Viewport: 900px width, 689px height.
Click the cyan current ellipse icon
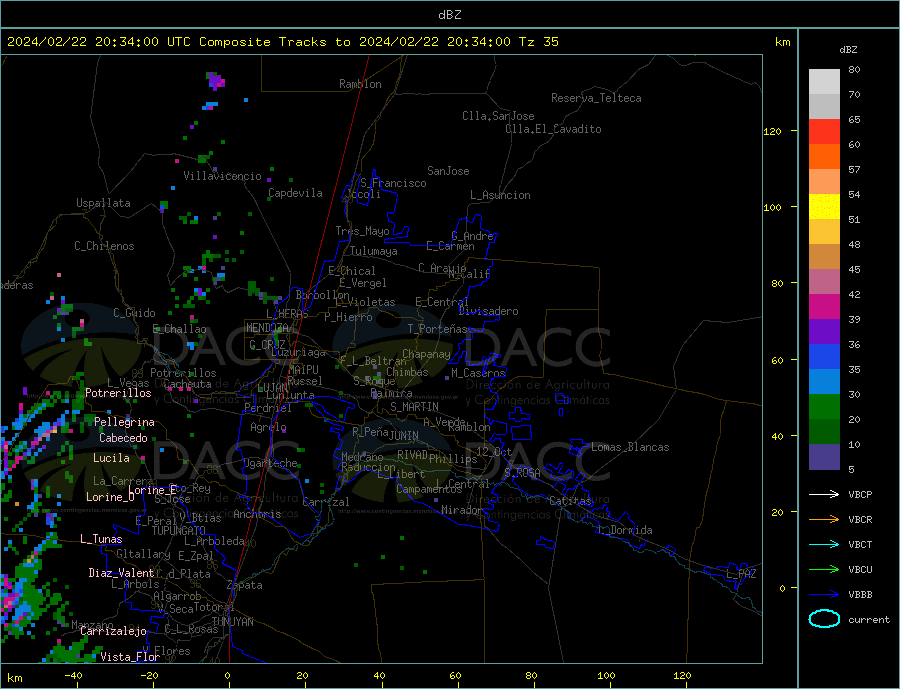coord(824,619)
